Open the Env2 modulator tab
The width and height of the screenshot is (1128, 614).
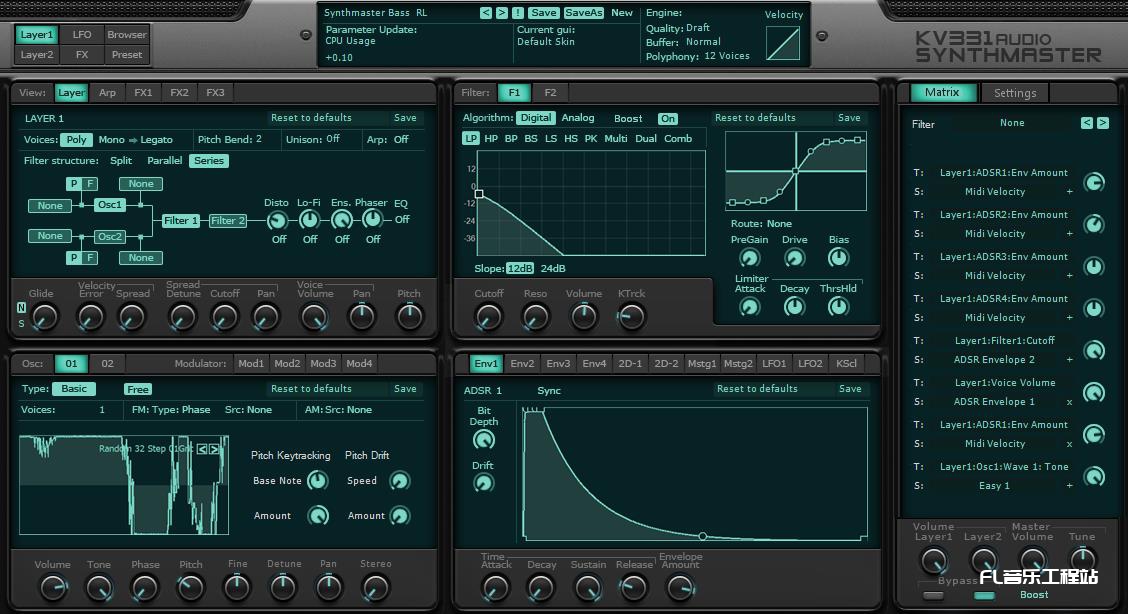(x=522, y=364)
